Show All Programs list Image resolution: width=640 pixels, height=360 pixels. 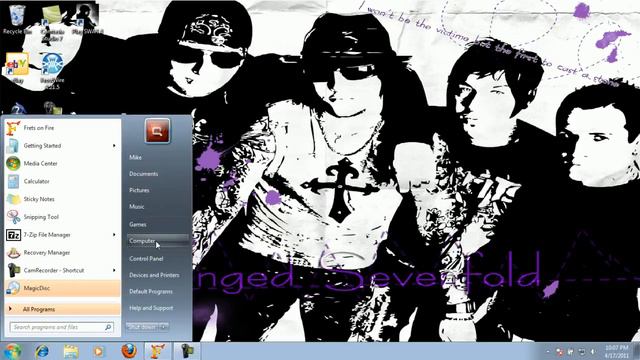(62, 309)
